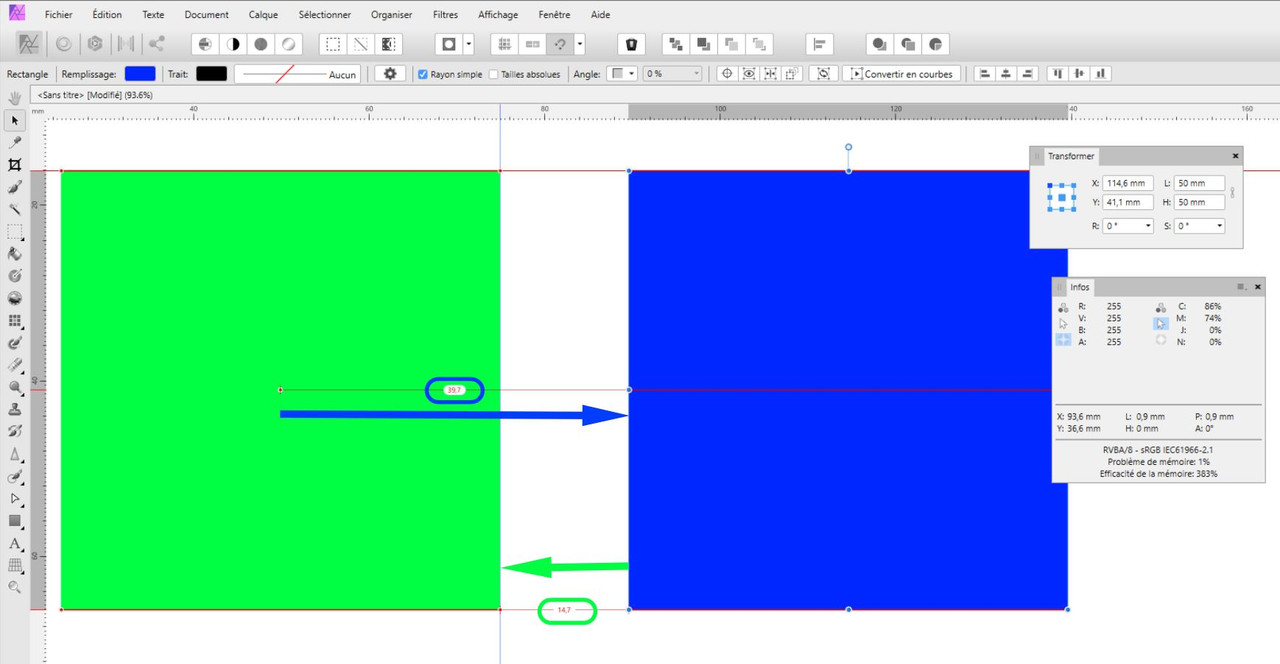Click the invert selection icon
1280x664 pixels.
[389, 44]
